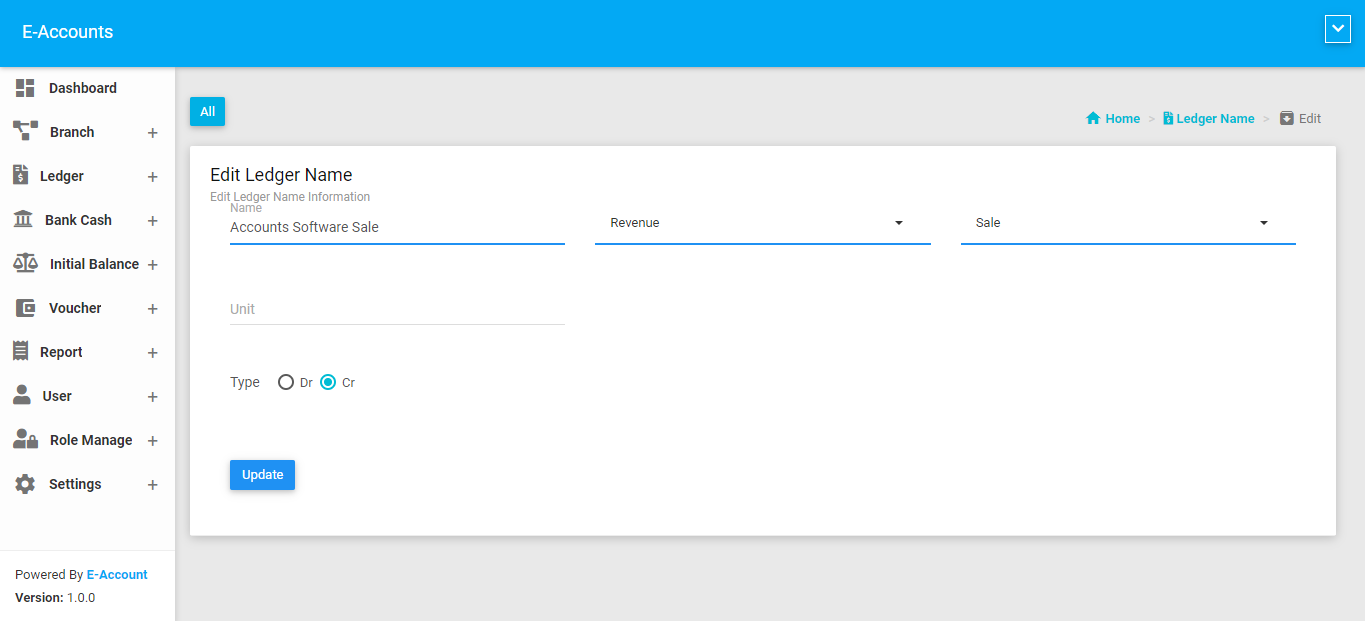Click the Branch hierarchy icon
1365x621 pixels.
click(25, 131)
